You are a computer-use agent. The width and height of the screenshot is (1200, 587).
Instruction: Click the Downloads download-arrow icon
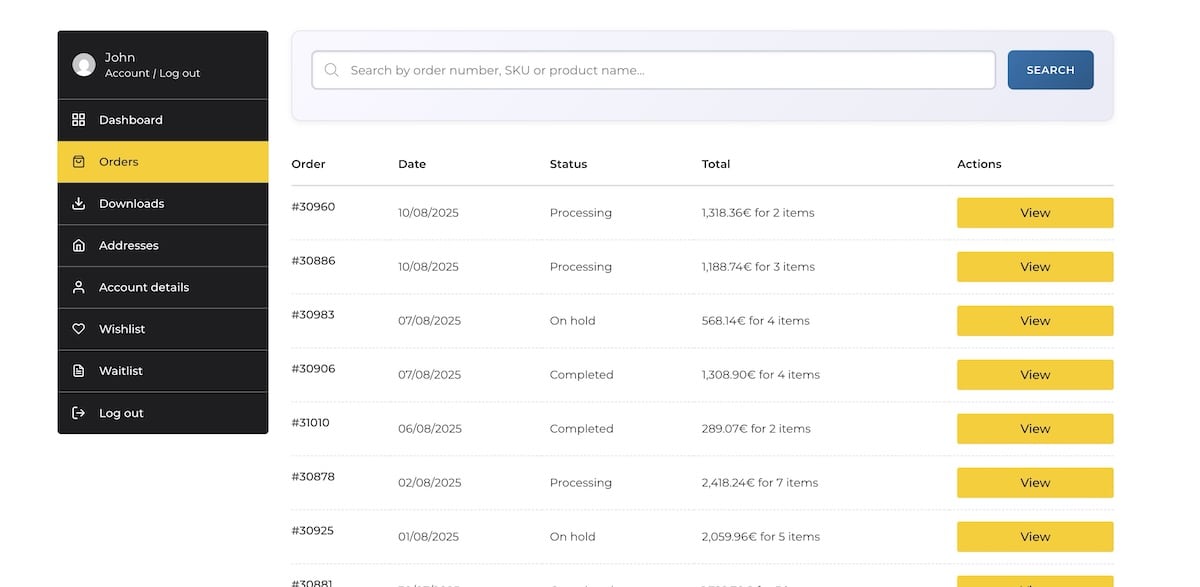(79, 203)
